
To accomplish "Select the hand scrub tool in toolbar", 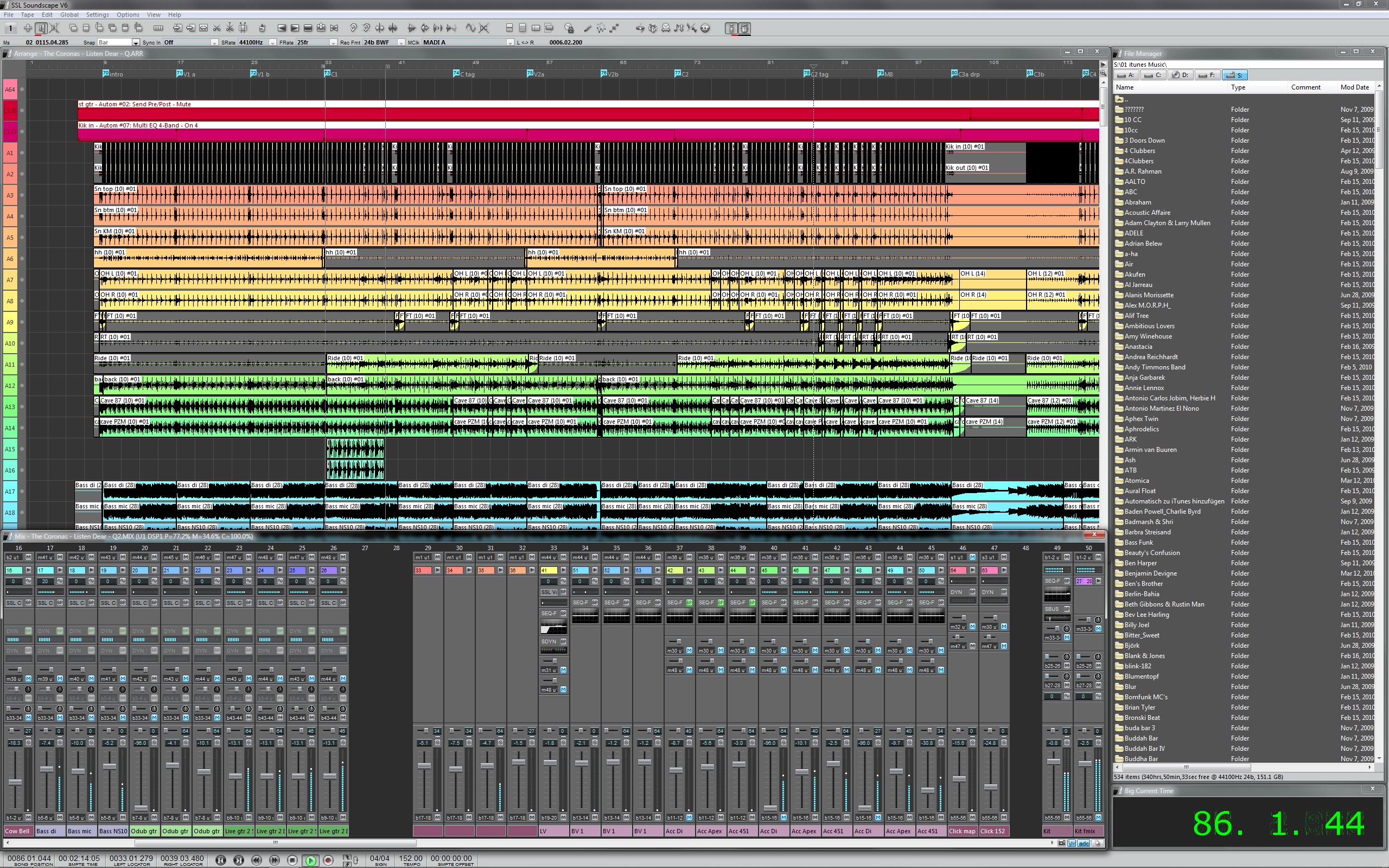I will point(262,28).
